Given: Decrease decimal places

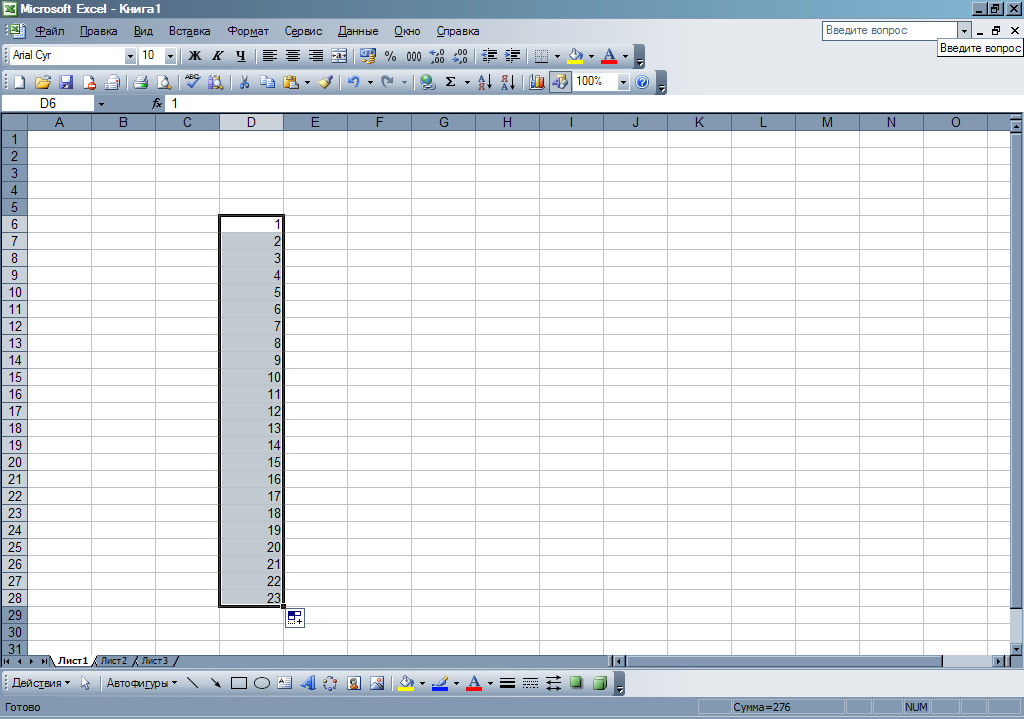Looking at the screenshot, I should (x=460, y=56).
